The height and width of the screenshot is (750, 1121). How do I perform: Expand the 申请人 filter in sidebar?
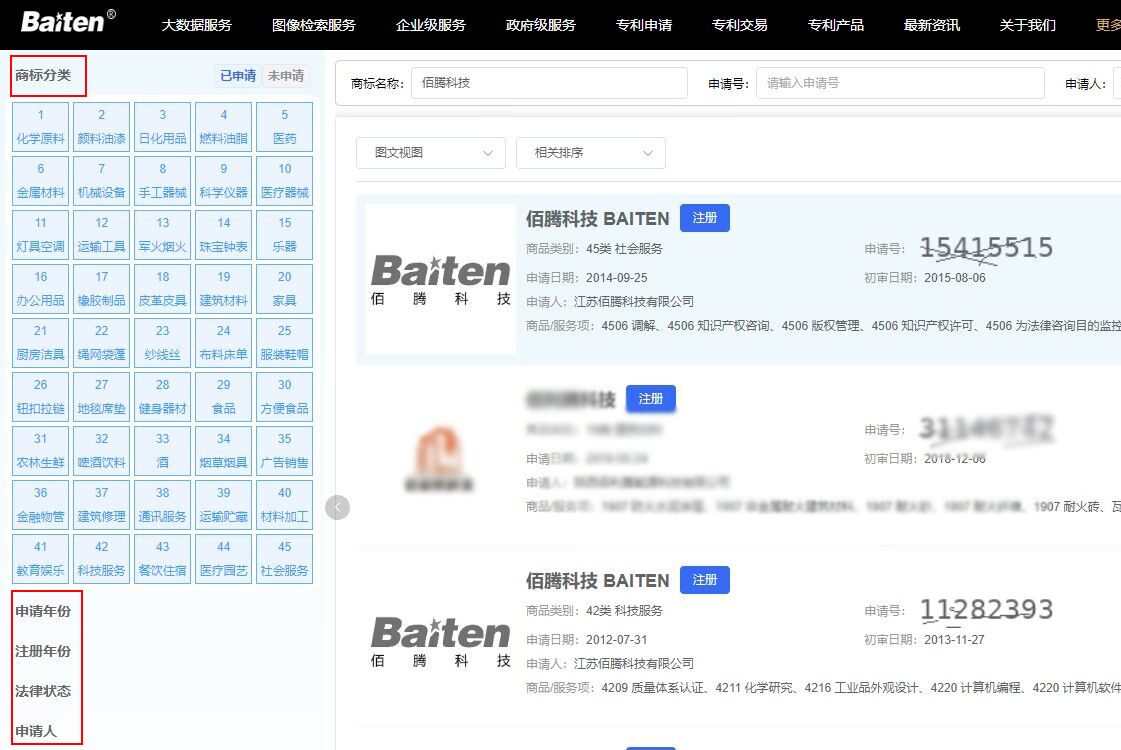click(x=36, y=731)
